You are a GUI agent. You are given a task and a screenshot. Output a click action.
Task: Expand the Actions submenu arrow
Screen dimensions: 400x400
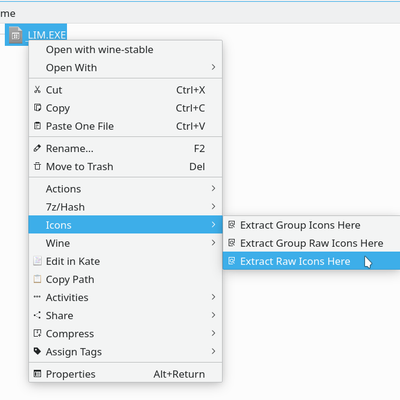[x=213, y=189]
